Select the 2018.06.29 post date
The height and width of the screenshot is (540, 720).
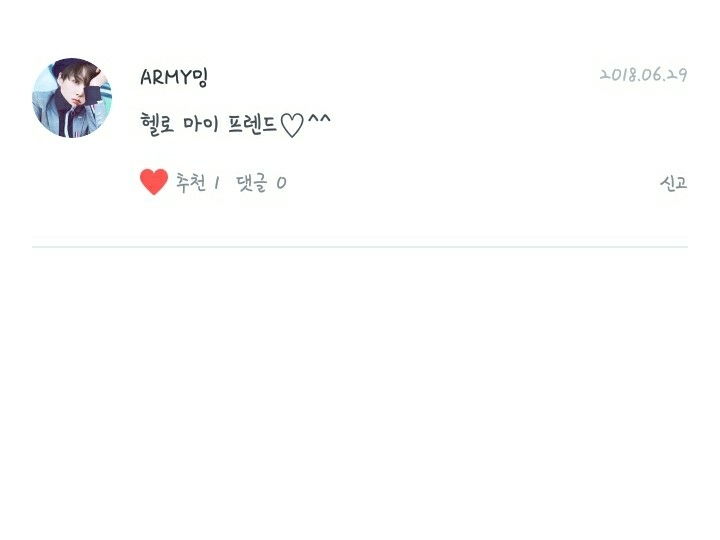[643, 74]
